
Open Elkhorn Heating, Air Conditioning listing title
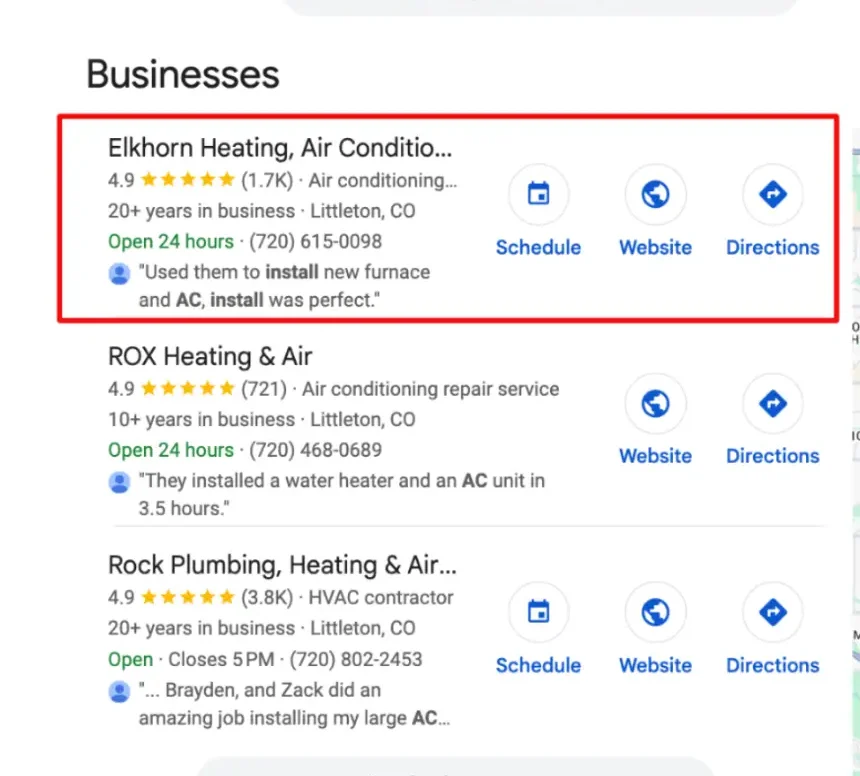[280, 149]
